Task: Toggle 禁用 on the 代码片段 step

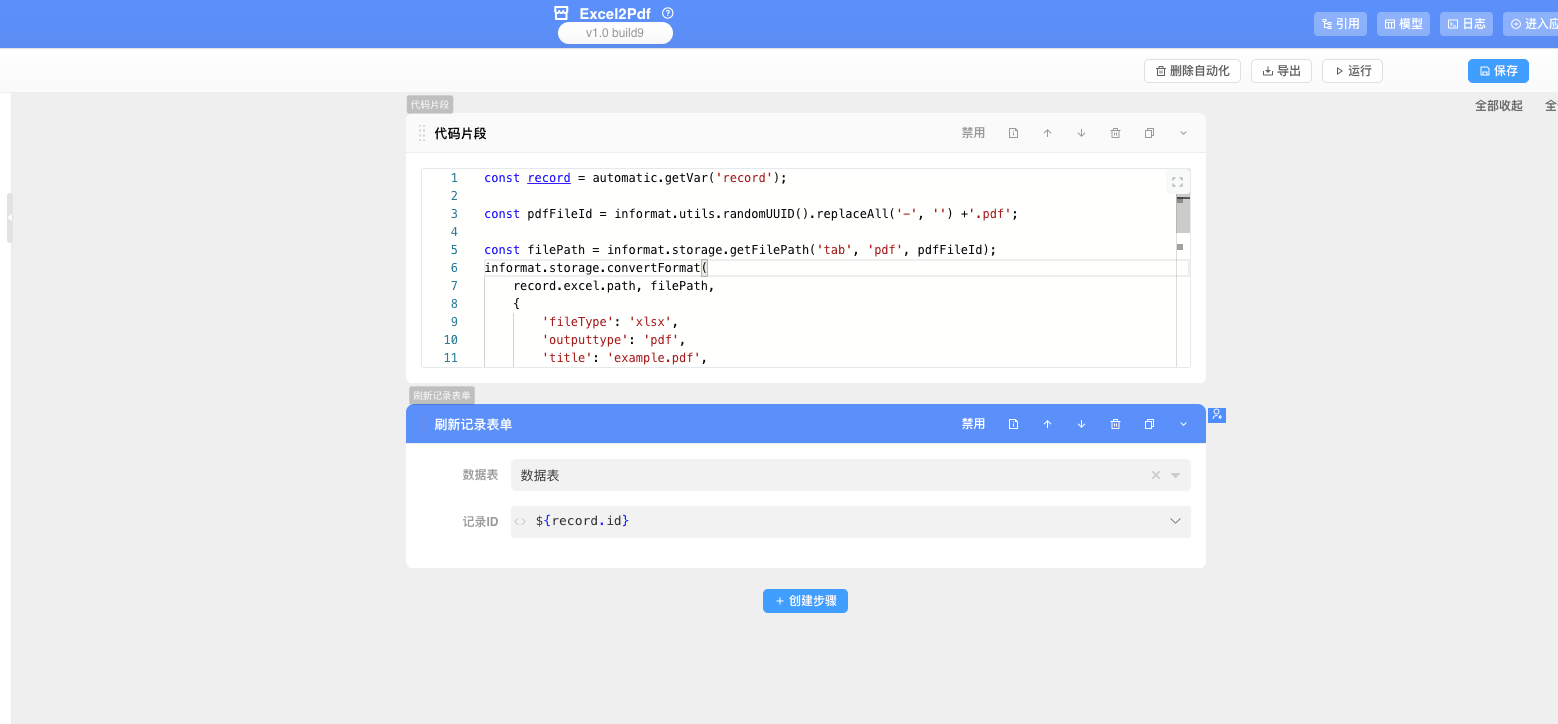Action: tap(973, 133)
